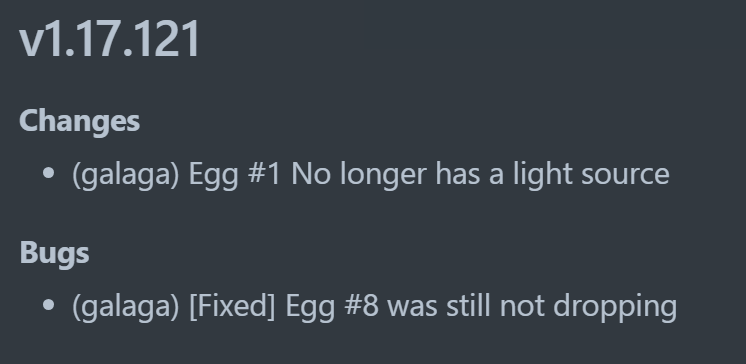Screen dimensions: 746x364
Task: Select the Bugs section heading
Action: click(54, 253)
